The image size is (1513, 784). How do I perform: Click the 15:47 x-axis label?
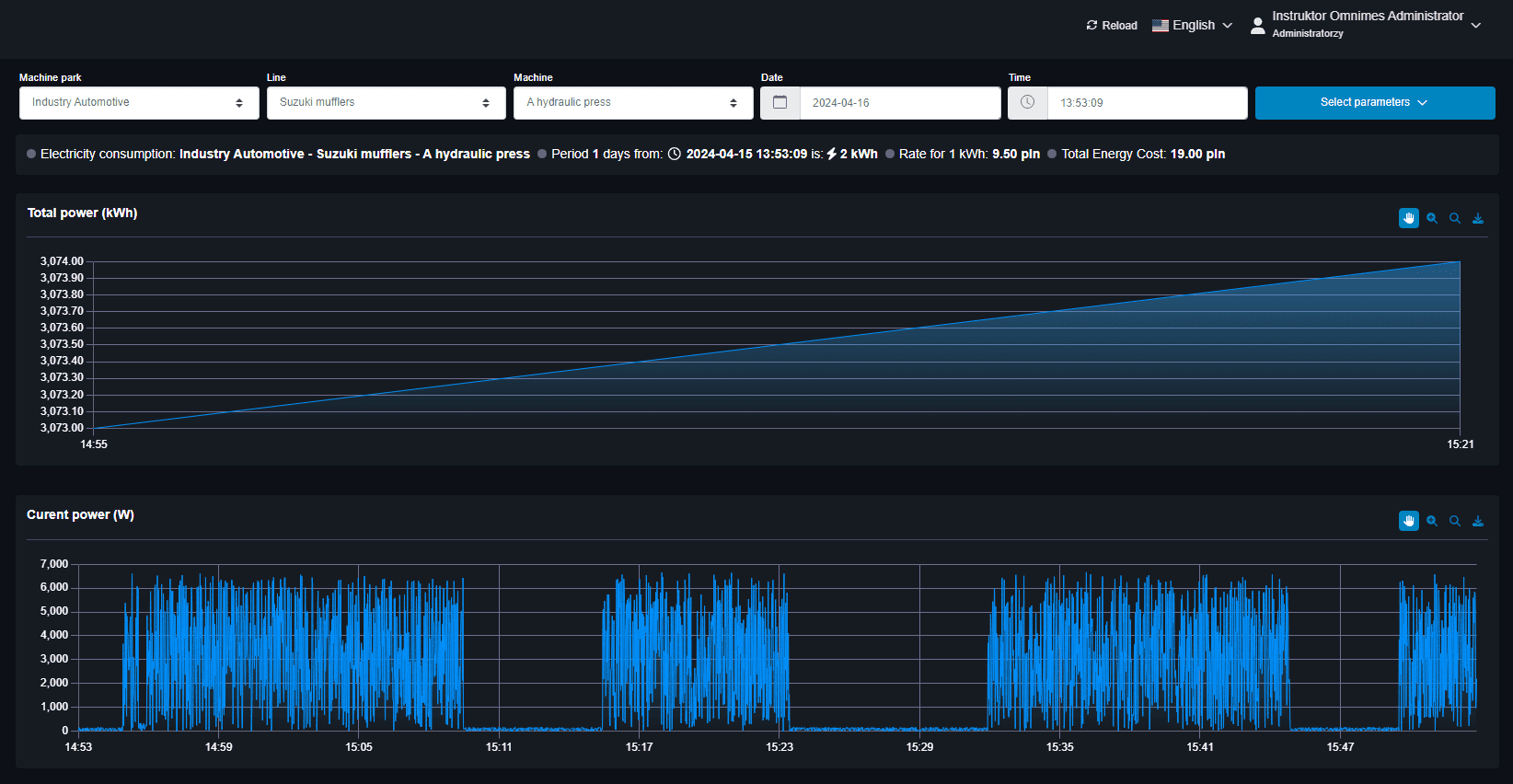click(x=1340, y=747)
